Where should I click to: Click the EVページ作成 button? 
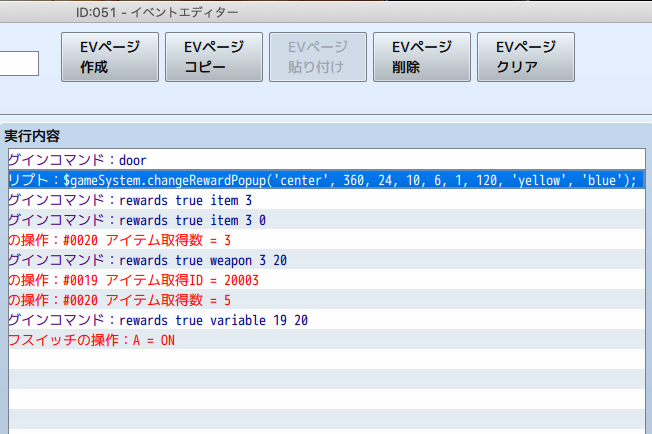pyautogui.click(x=110, y=58)
